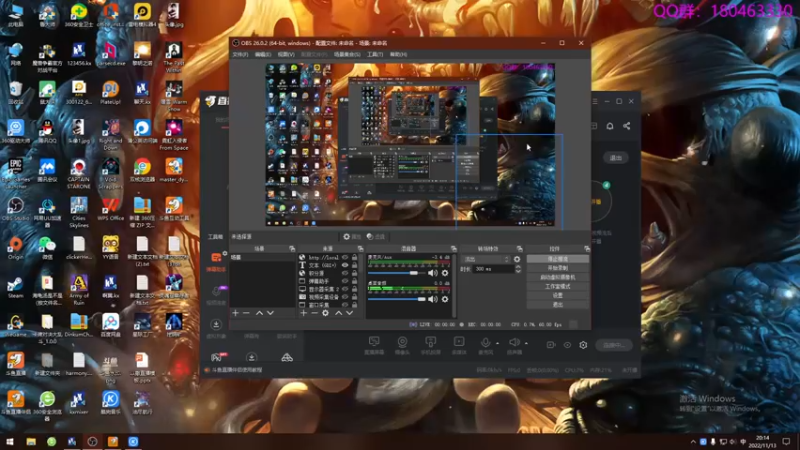Click the transition duration 300 ms field

point(493,269)
